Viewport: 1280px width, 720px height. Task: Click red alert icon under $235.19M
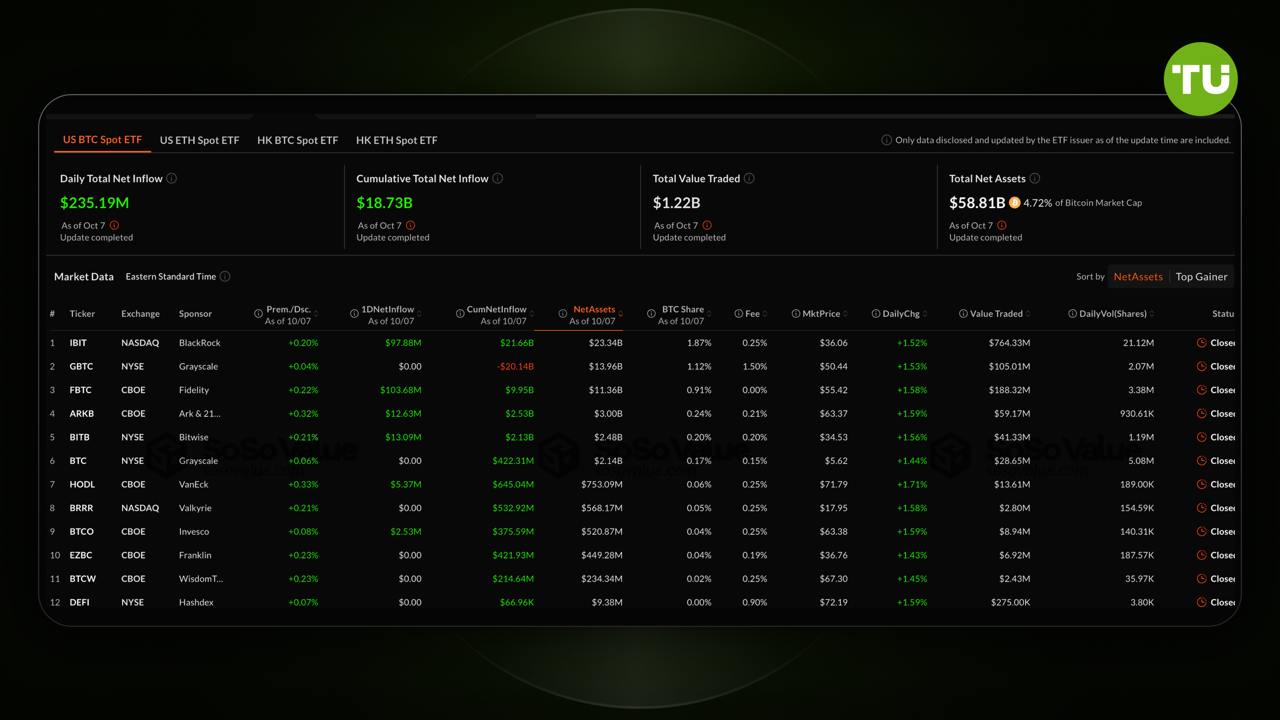pyautogui.click(x=114, y=225)
